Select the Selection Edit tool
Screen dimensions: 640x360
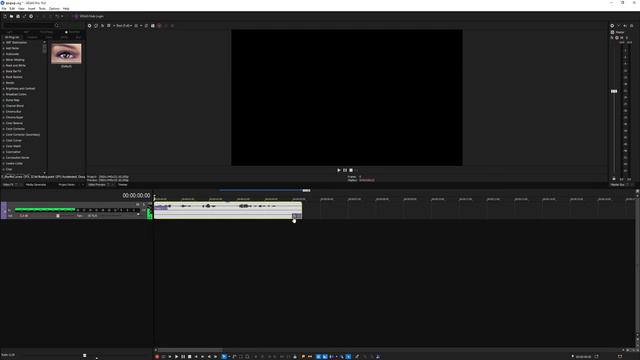(241, 357)
